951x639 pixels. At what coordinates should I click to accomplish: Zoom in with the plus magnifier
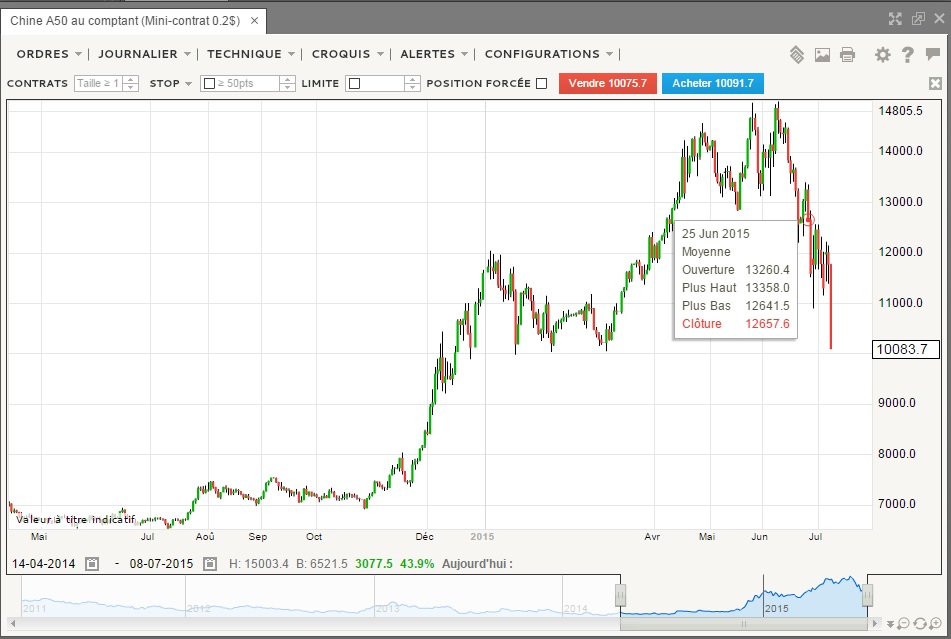935,624
